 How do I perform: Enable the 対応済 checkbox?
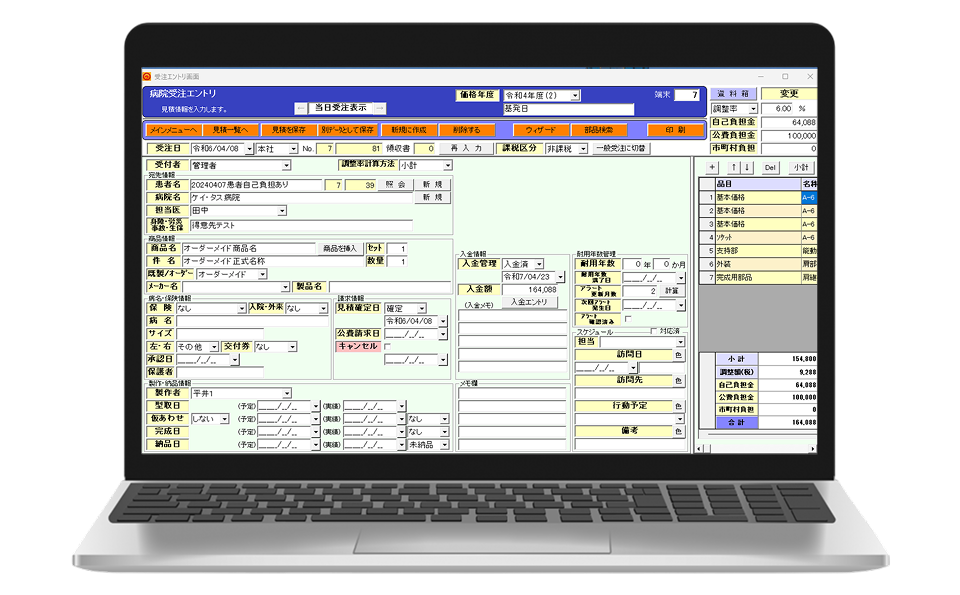click(654, 331)
